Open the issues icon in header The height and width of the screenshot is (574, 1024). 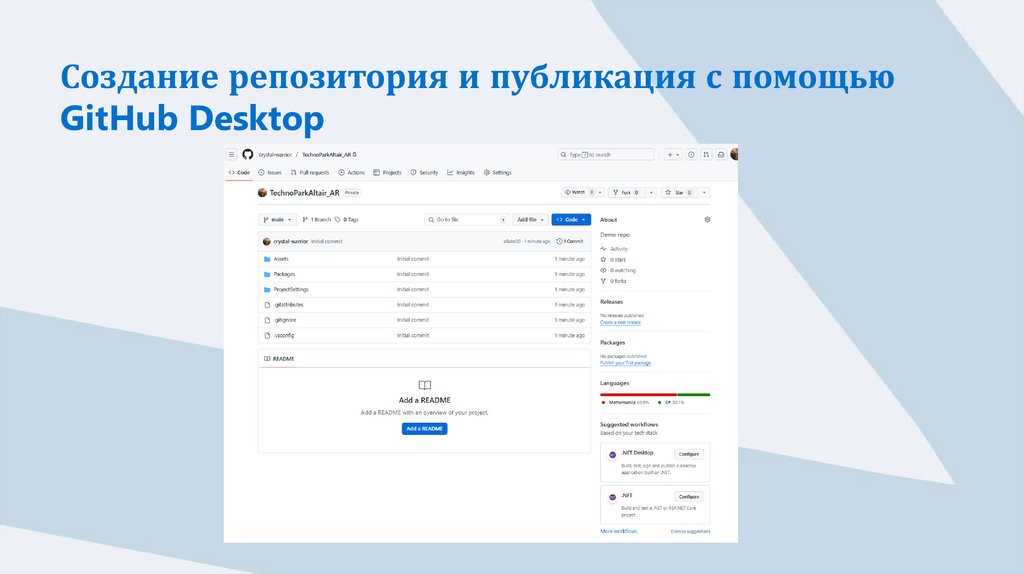[x=691, y=155]
